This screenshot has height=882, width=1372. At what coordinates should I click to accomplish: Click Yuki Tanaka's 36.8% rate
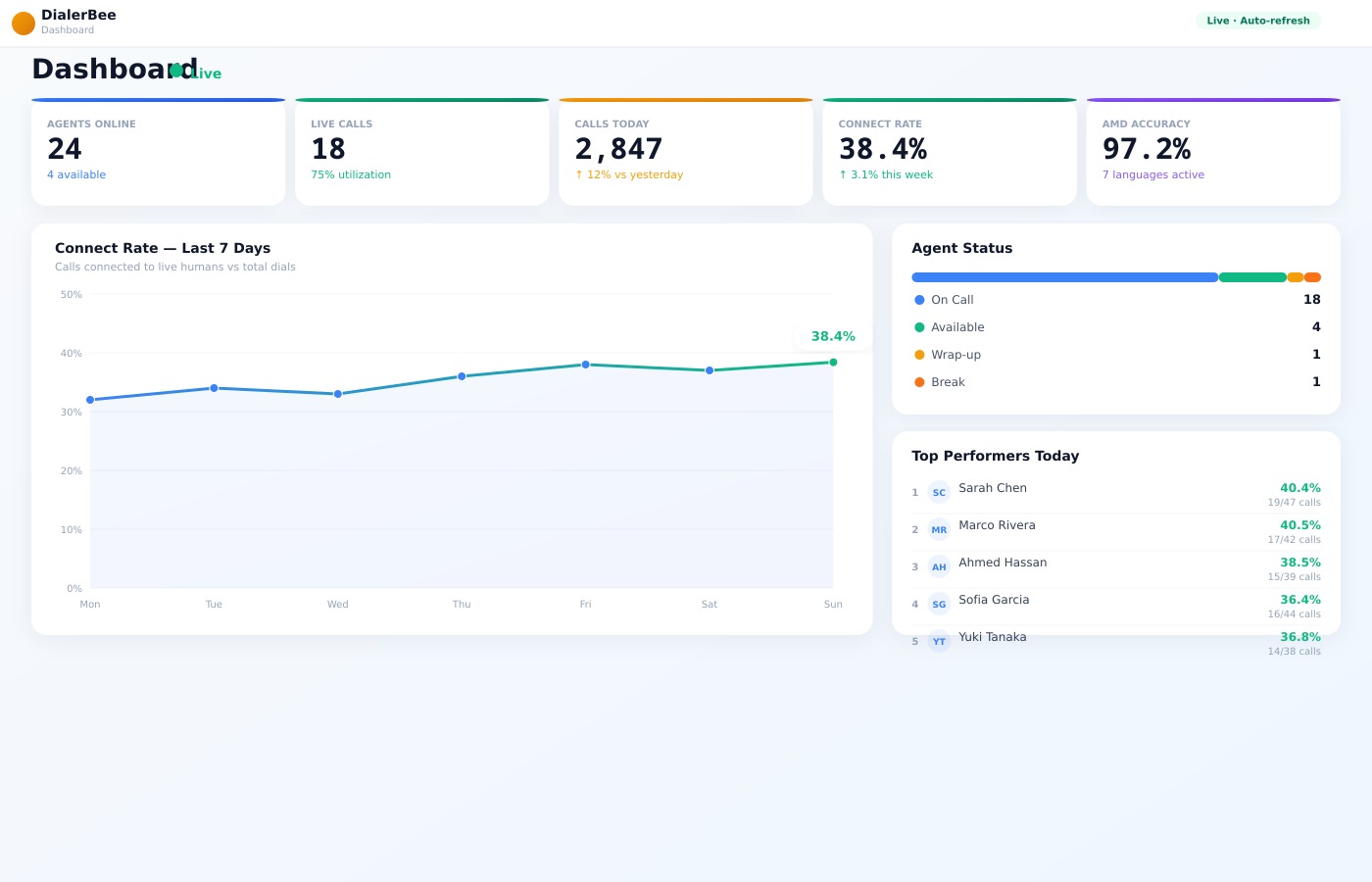[x=1300, y=637]
